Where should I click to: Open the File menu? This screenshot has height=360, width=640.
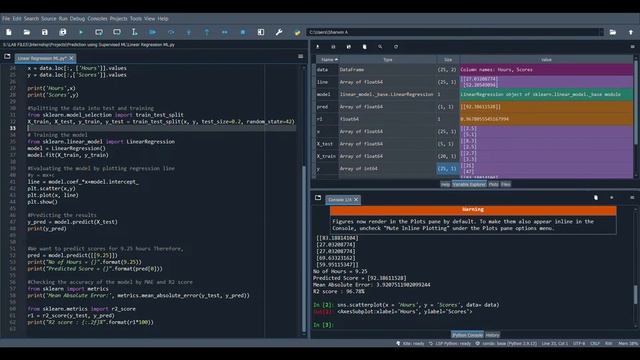[x=6, y=19]
